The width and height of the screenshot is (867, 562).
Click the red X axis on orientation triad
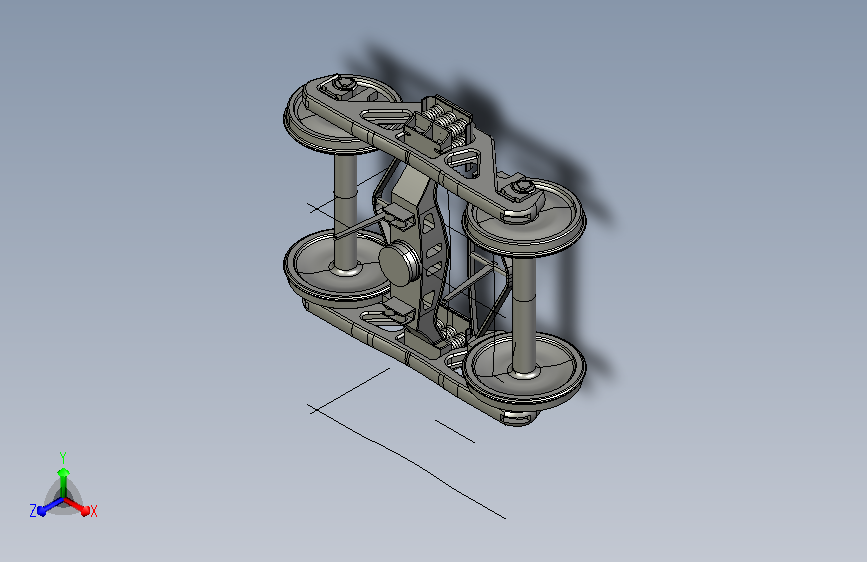tap(78, 506)
